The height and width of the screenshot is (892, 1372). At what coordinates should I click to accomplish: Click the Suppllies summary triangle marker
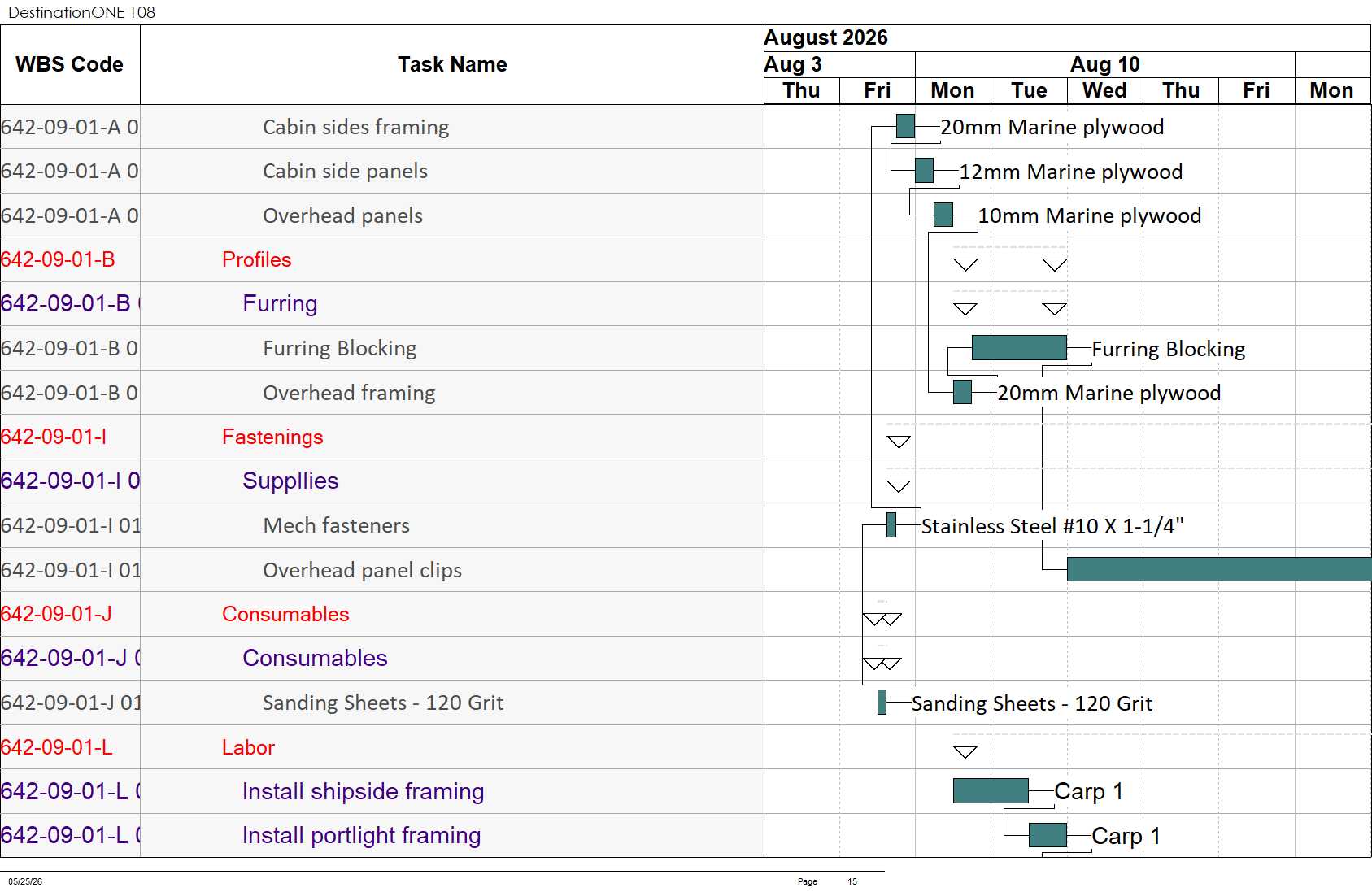pyautogui.click(x=899, y=486)
